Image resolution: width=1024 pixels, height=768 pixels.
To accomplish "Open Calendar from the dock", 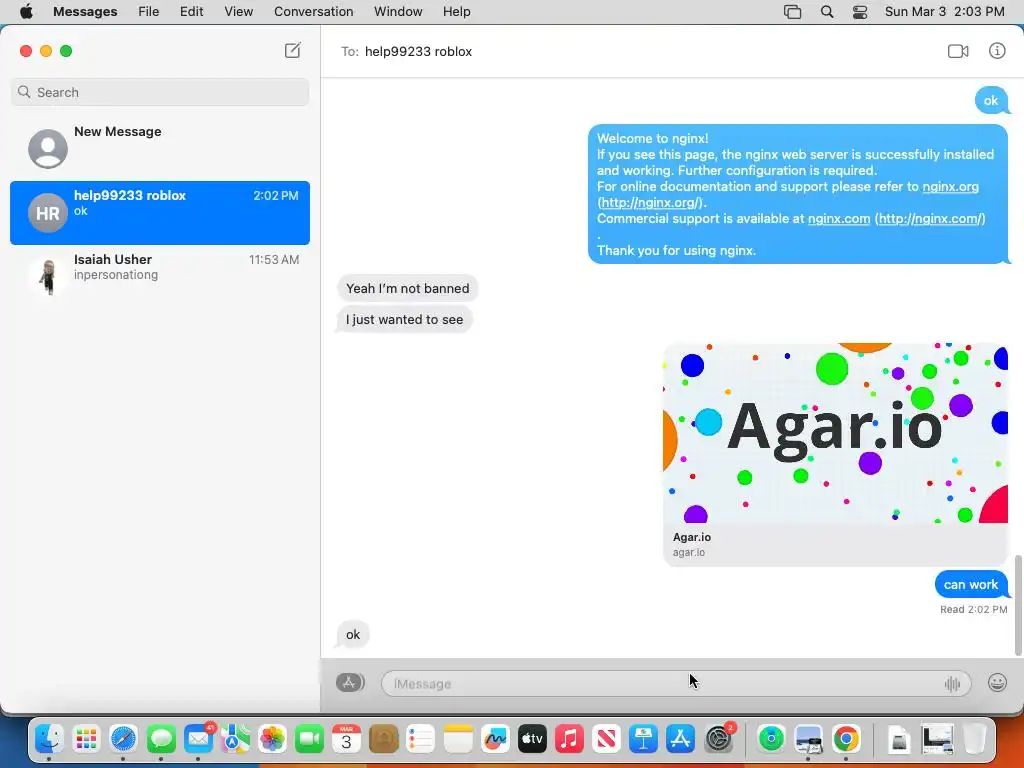I will (346, 739).
